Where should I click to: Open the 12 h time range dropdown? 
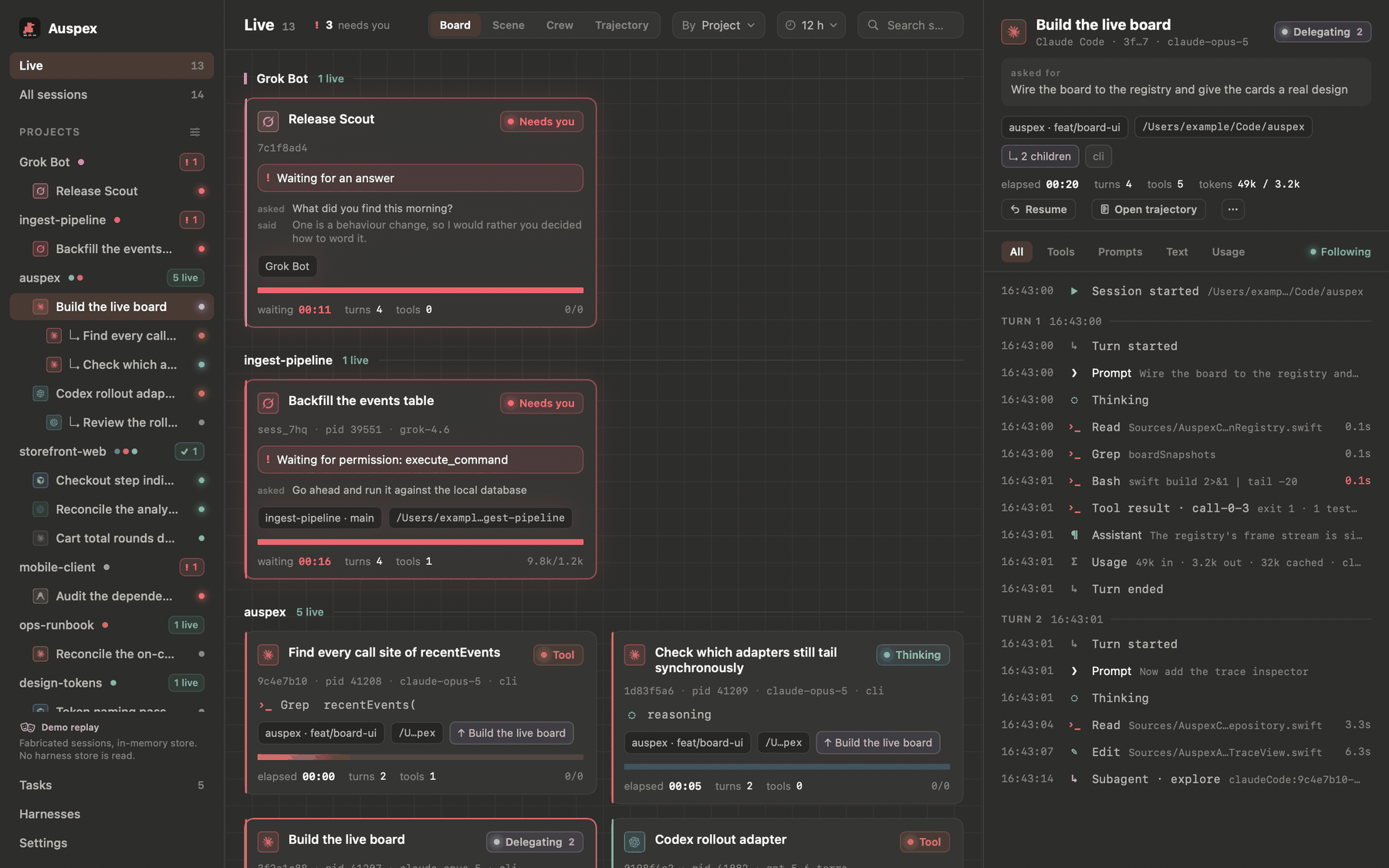(x=811, y=25)
